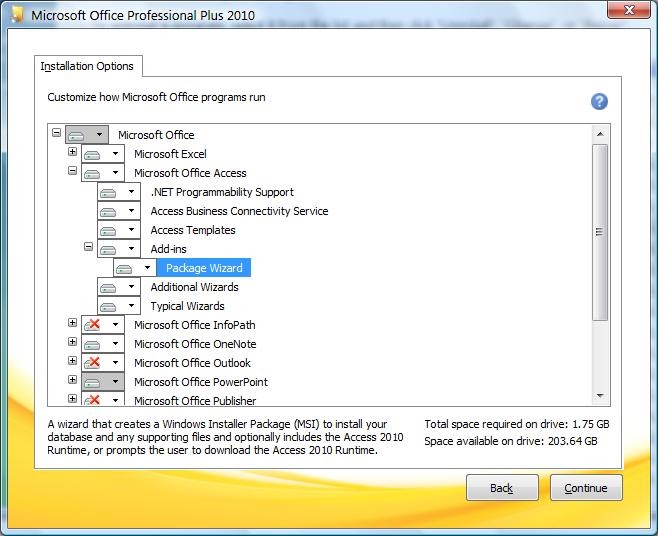658x536 pixels.
Task: Select the Microsoft Office Publisher label
Action: coord(195,400)
